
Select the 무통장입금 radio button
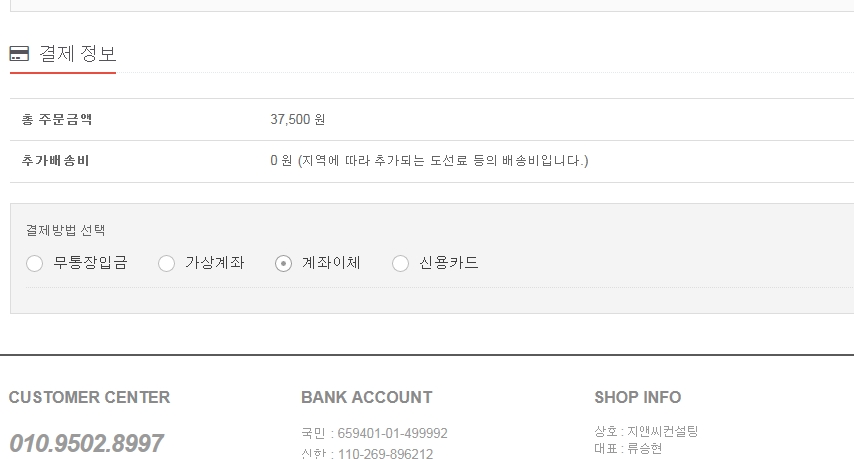34,264
